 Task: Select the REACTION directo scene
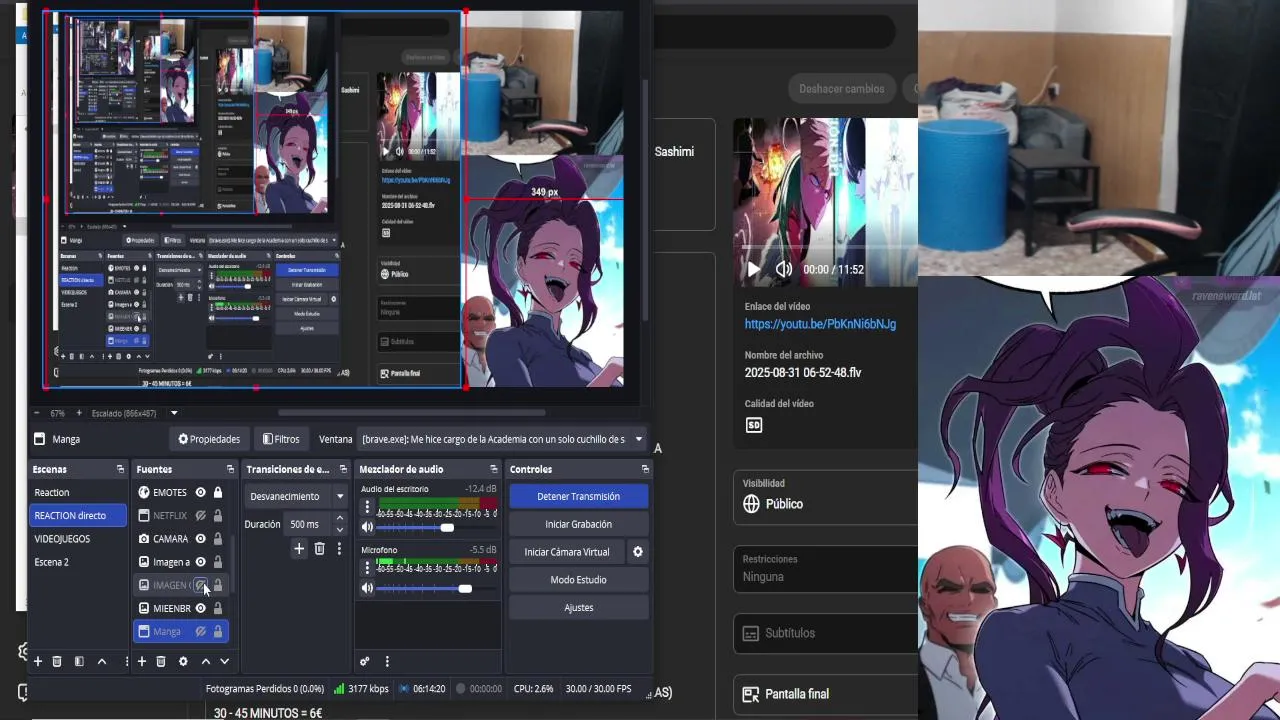coord(78,515)
